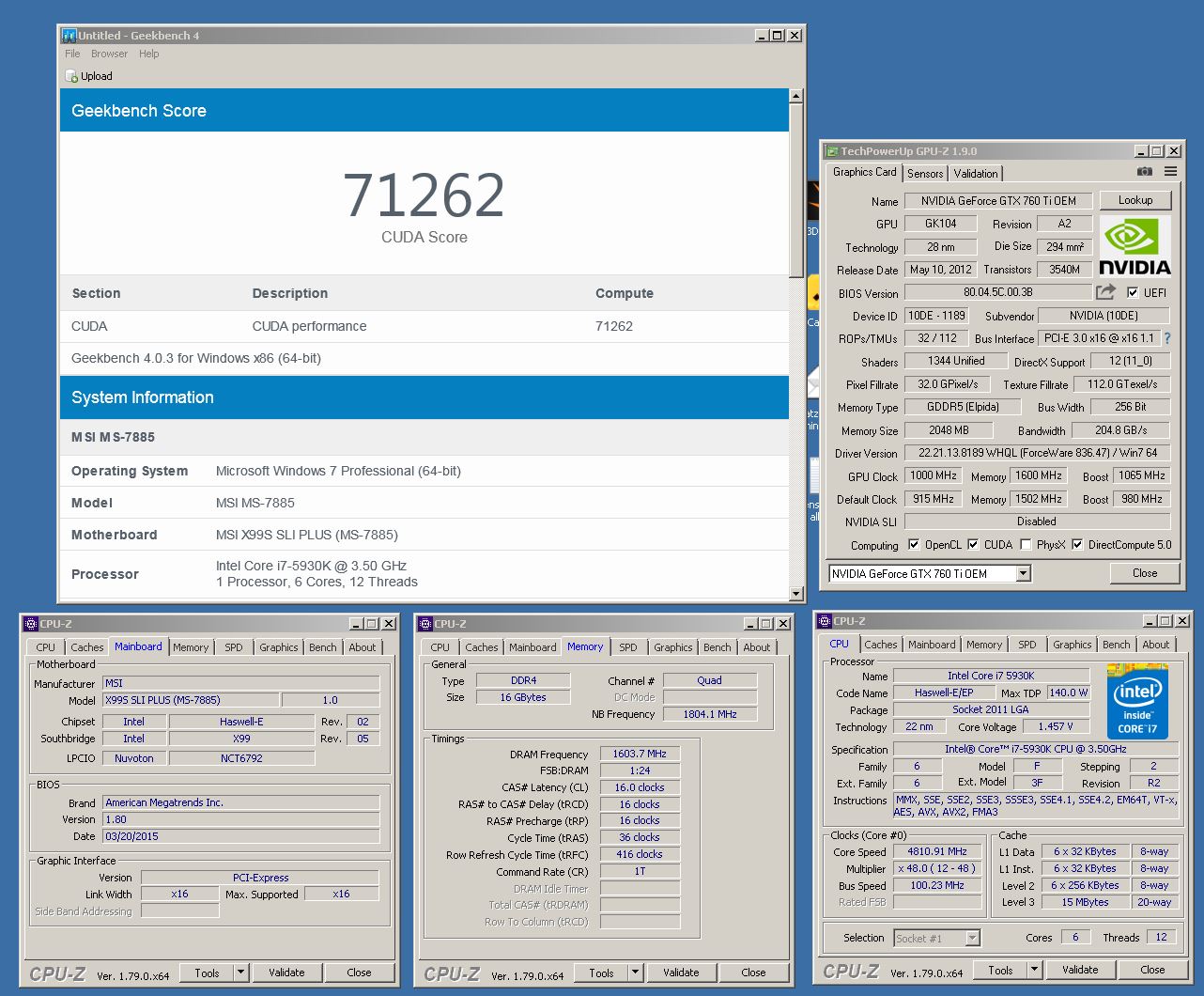
Task: Click the BIOS Date 03/20/2015 value
Action: point(241,836)
